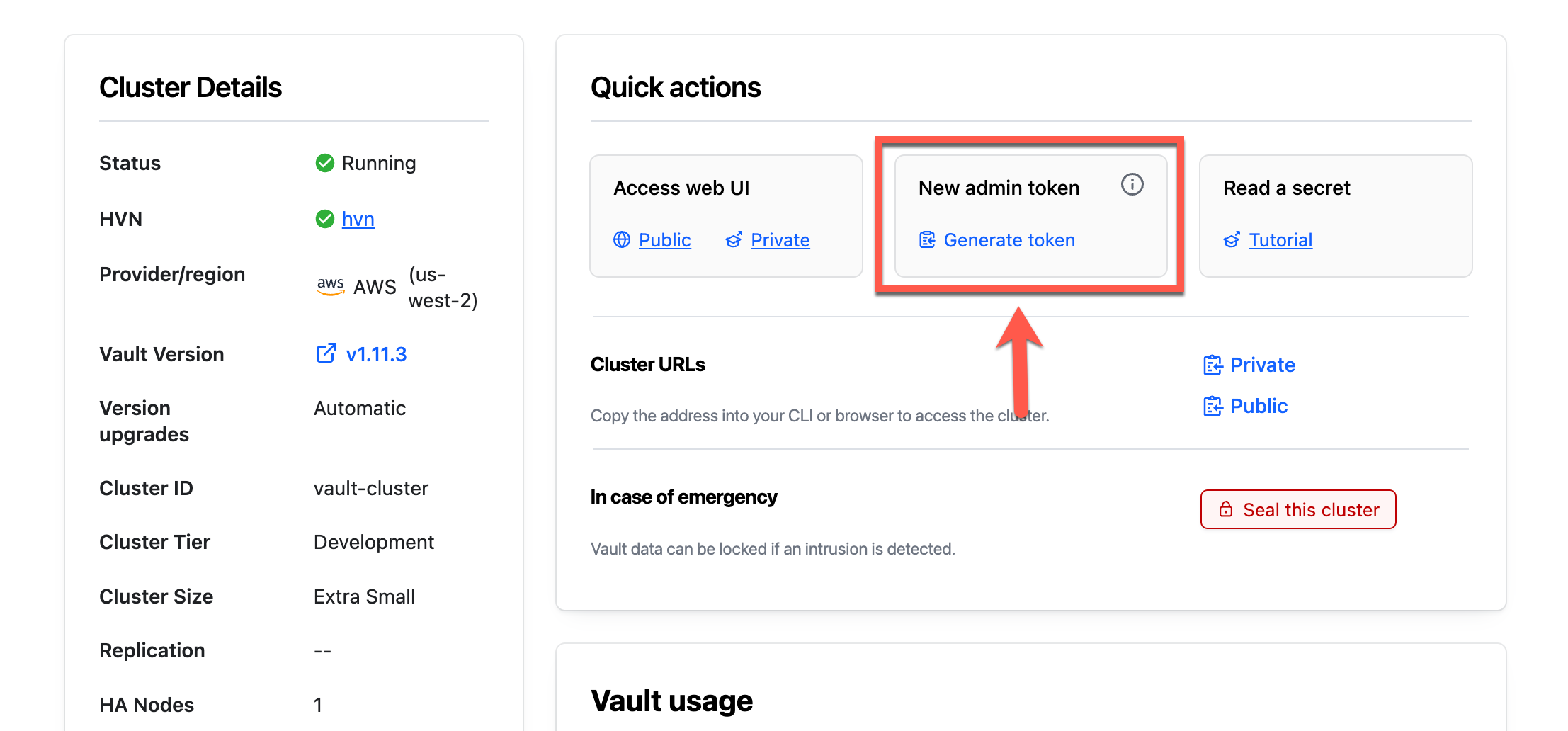1568x731 pixels.
Task: Click the key icon beside Private web UI link
Action: (734, 240)
